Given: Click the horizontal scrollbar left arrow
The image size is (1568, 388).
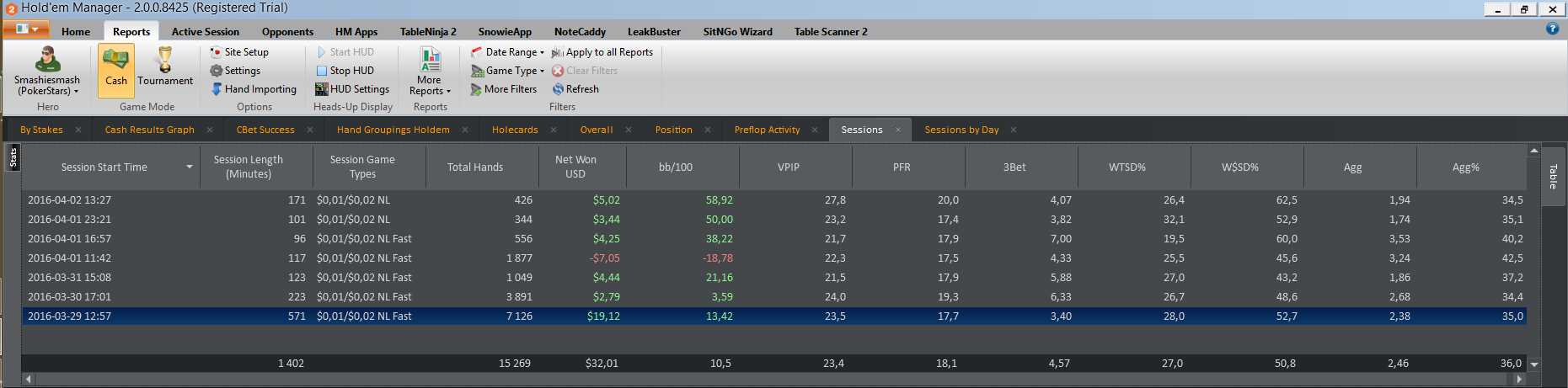Looking at the screenshot, I should coord(29,380).
